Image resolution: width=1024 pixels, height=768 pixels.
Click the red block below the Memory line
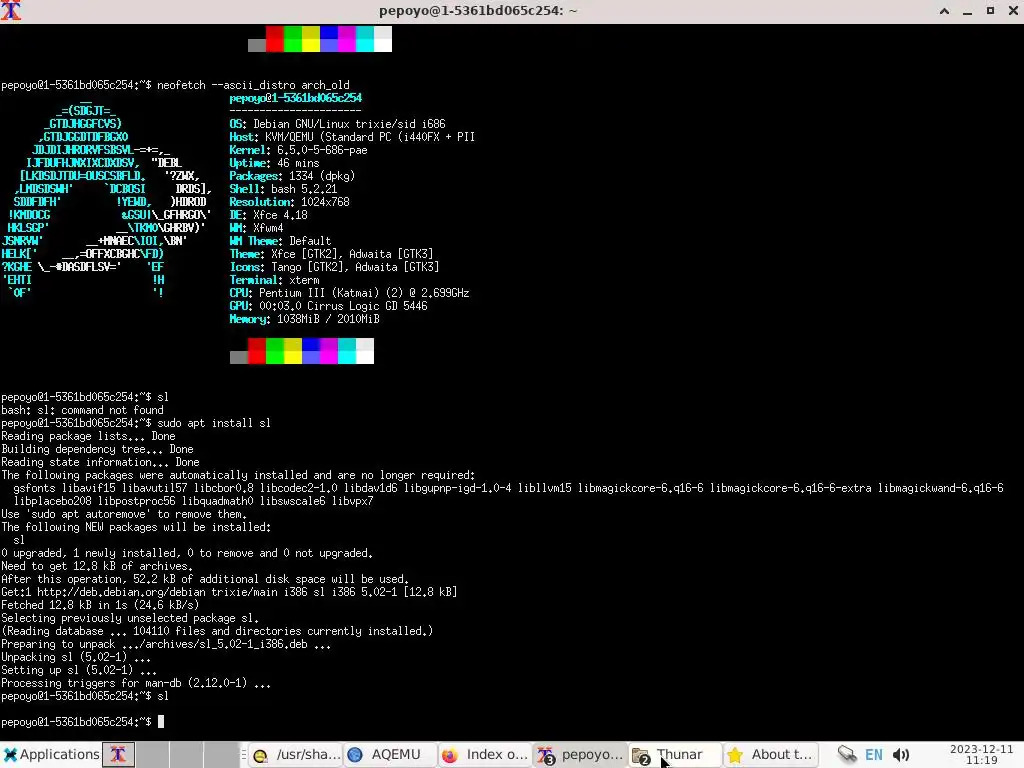[x=257, y=351]
